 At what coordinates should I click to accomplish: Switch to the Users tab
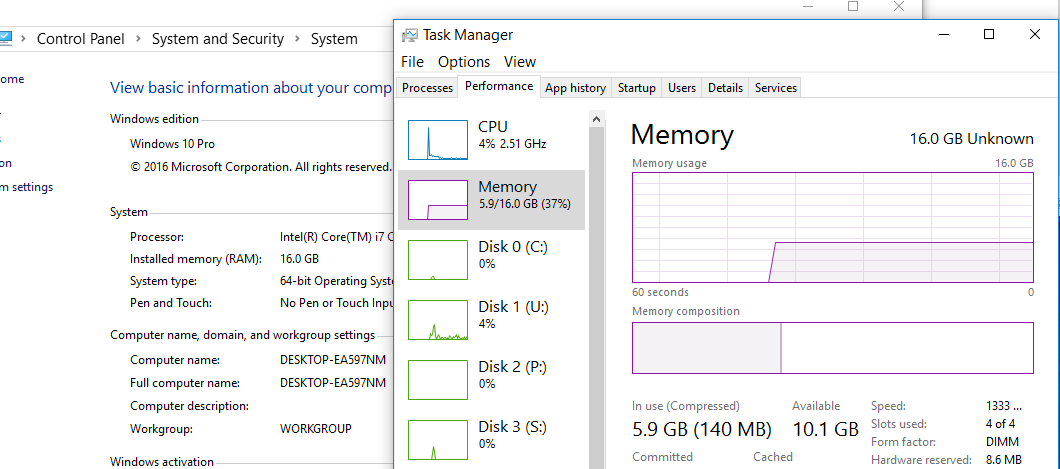coord(682,88)
